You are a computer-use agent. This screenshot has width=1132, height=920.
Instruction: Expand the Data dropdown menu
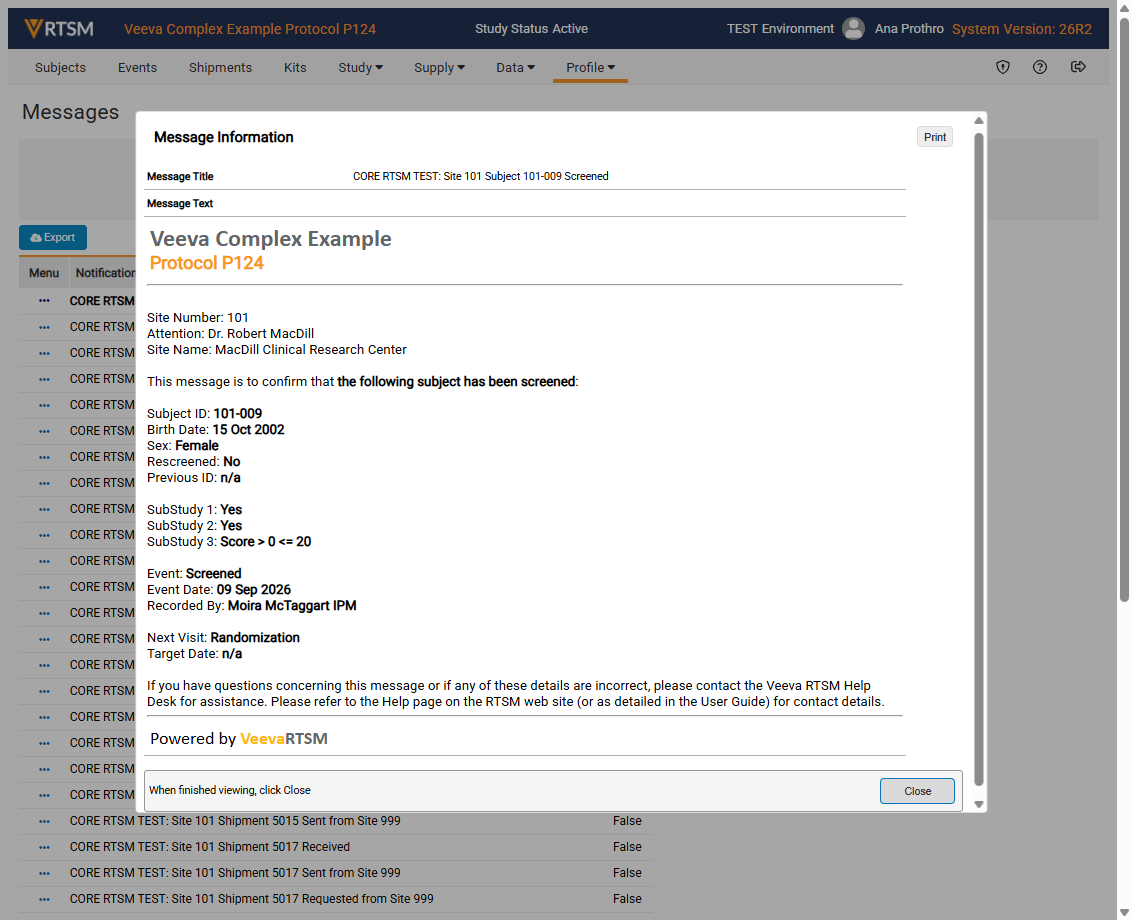pos(515,67)
